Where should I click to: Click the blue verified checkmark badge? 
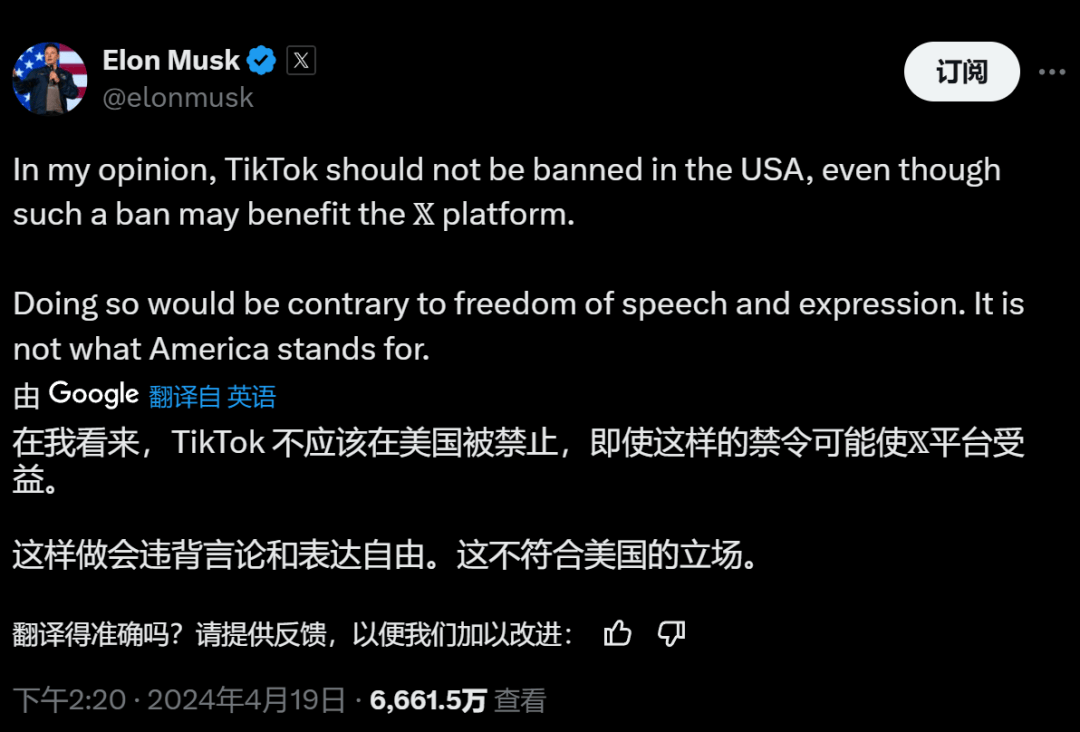click(259, 60)
